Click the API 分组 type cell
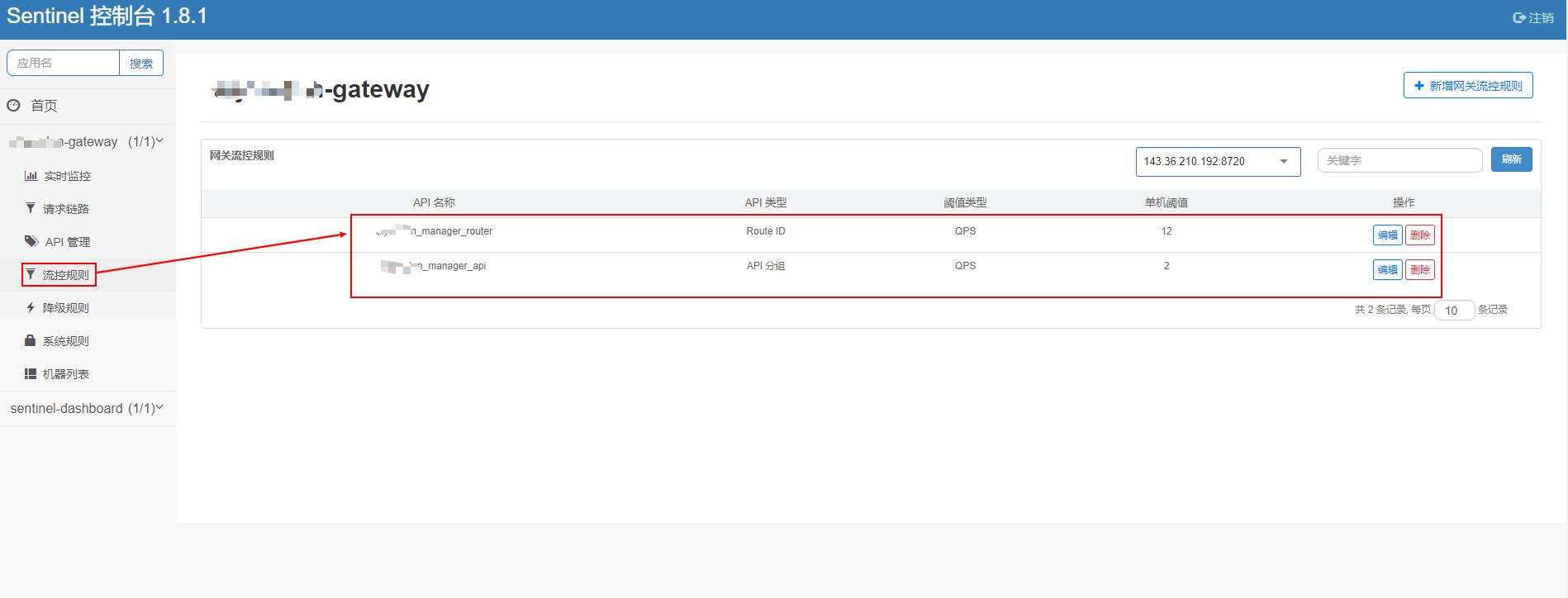Image resolution: width=1568 pixels, height=598 pixels. (x=766, y=266)
